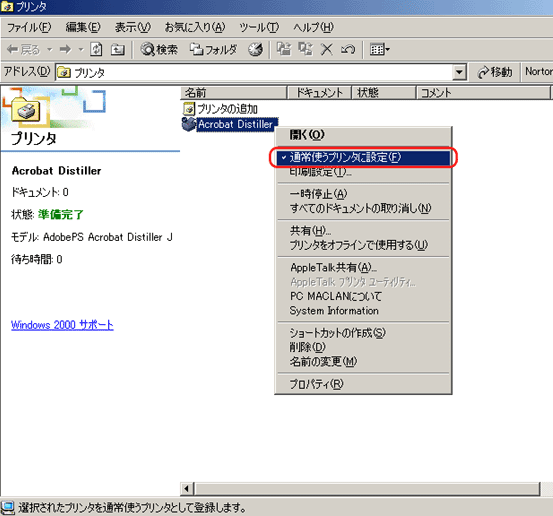Click the Delete X toolbar icon
The height and width of the screenshot is (516, 553).
pyautogui.click(x=327, y=50)
